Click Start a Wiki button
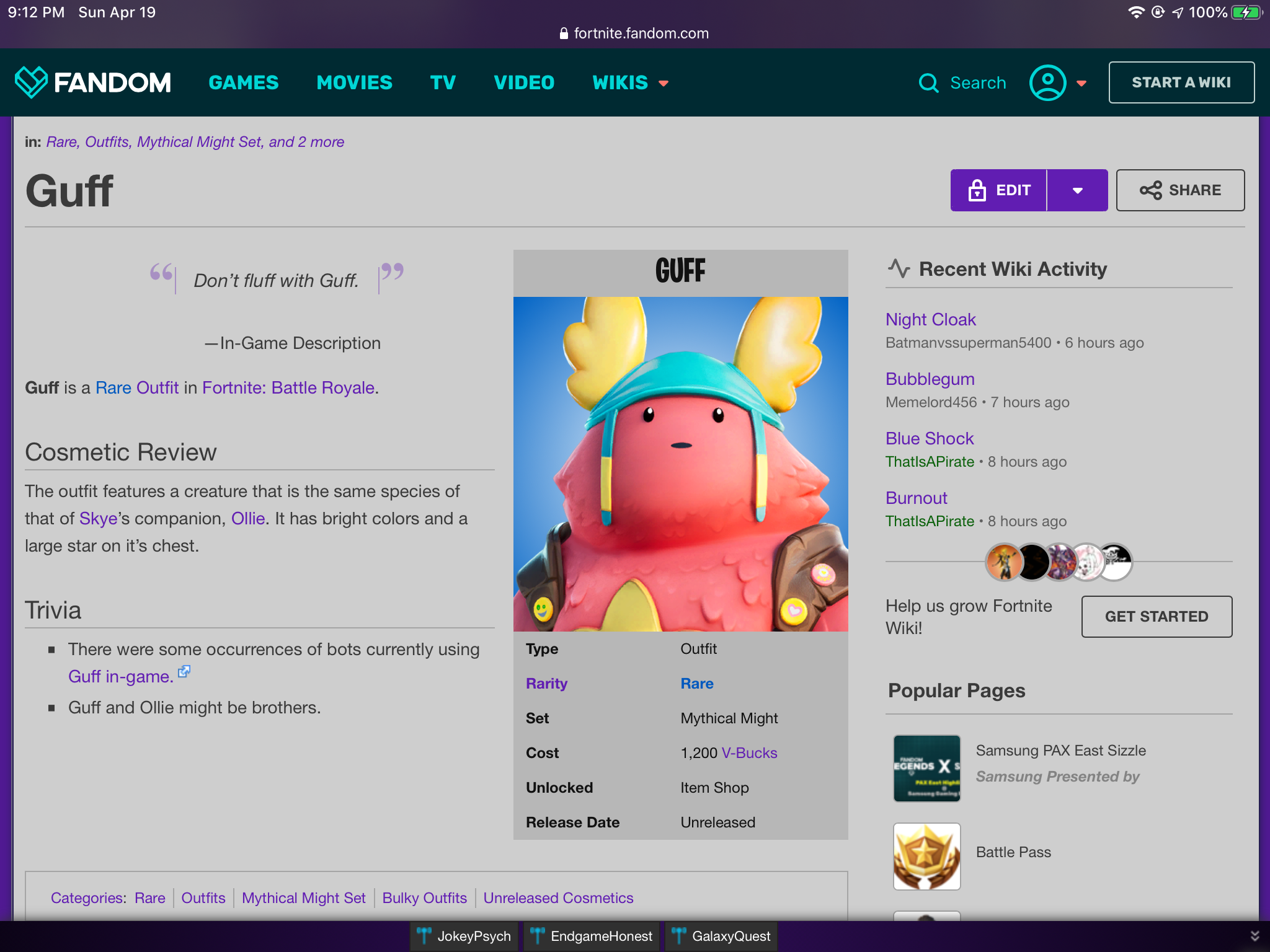This screenshot has width=1270, height=952. pyautogui.click(x=1181, y=82)
